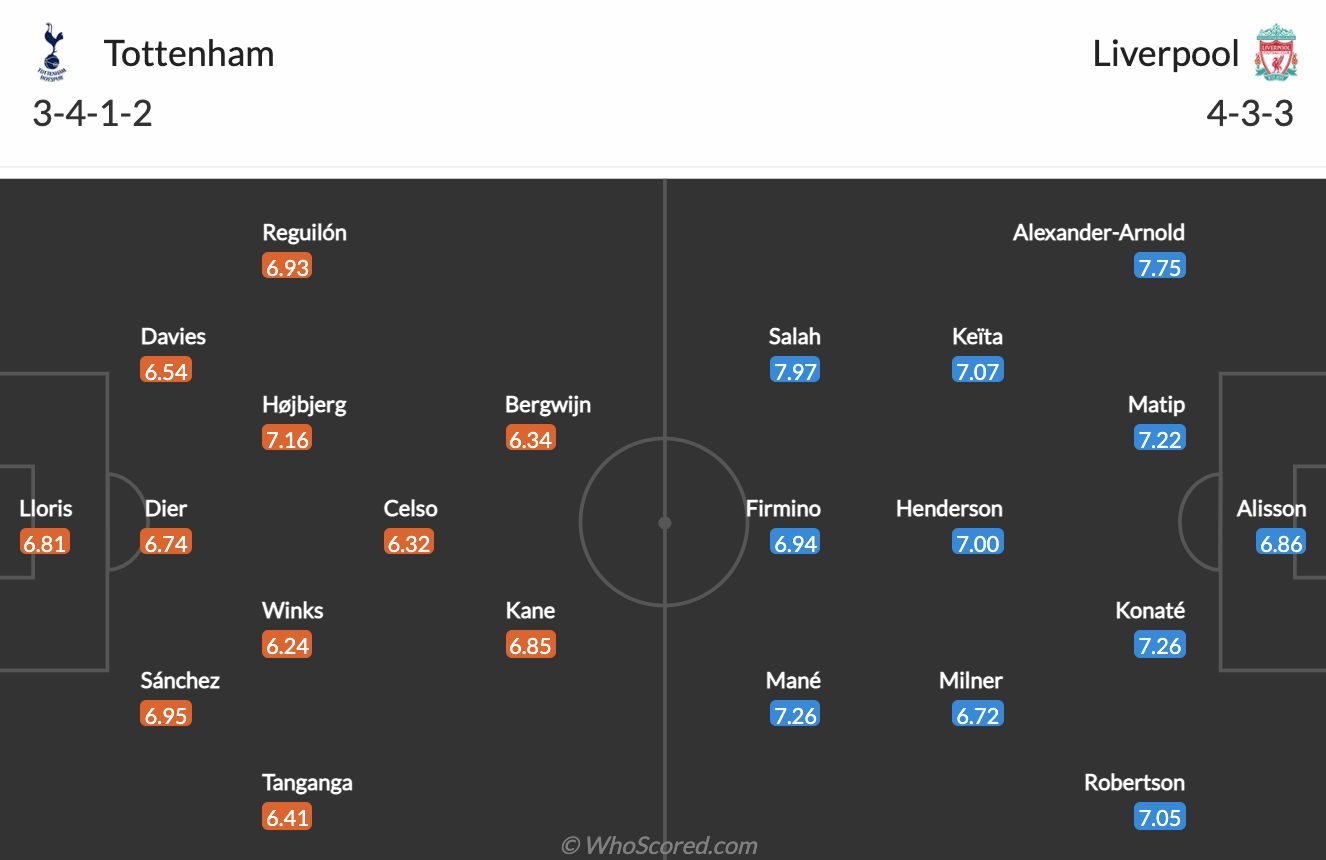Image resolution: width=1326 pixels, height=860 pixels.
Task: Click Højbjerg's 7.16 rating badge
Action: 287,439
